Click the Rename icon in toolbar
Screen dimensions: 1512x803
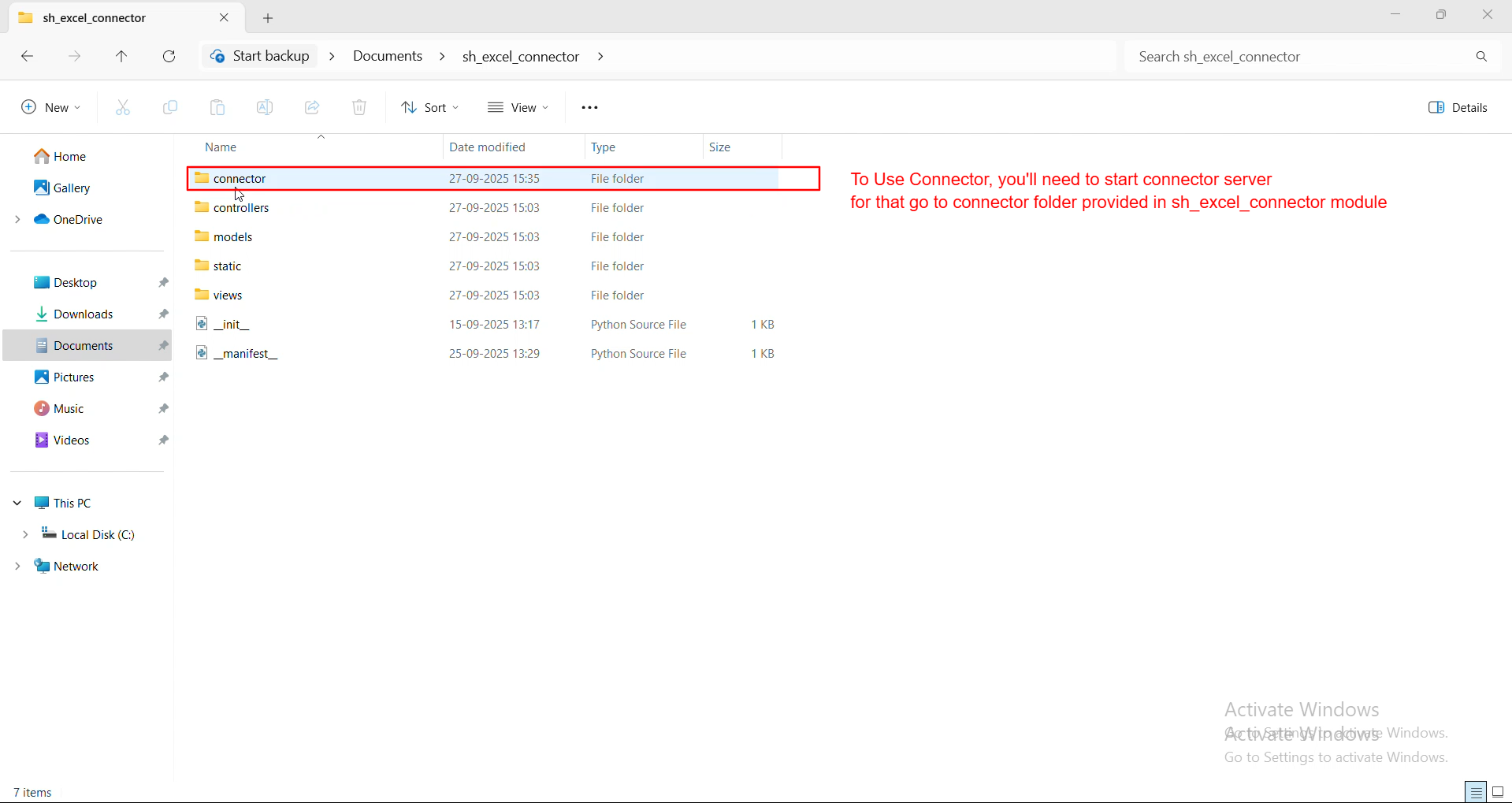[265, 107]
